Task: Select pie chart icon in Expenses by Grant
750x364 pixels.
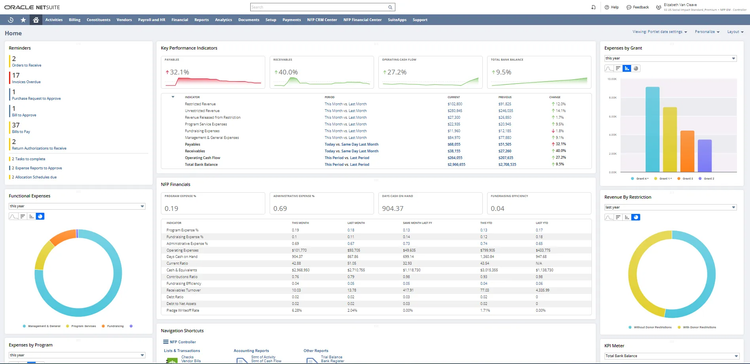Action: [636, 68]
